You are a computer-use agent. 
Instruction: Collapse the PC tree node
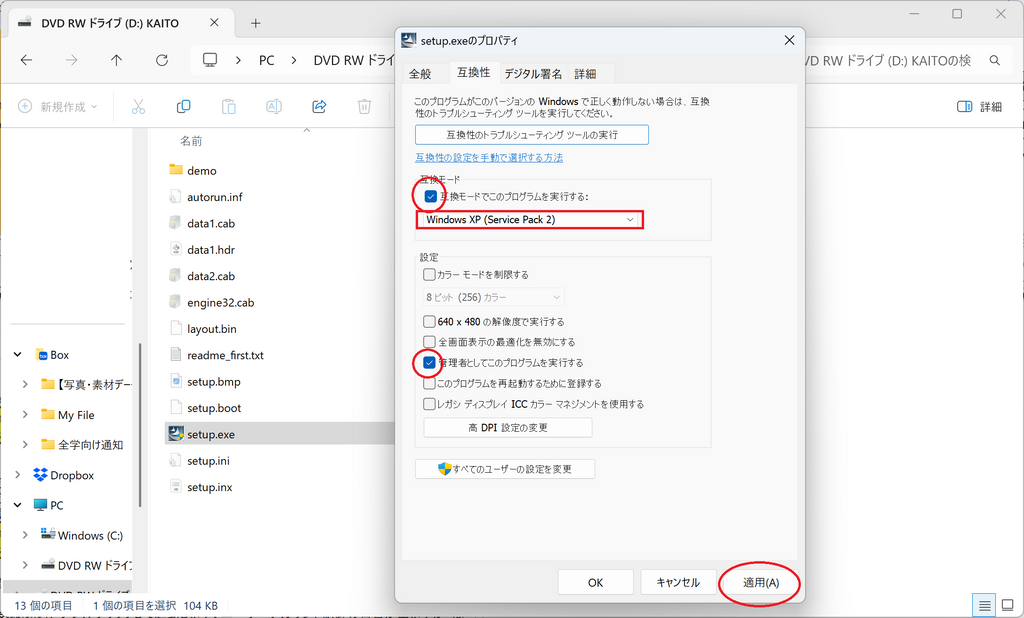coord(18,505)
